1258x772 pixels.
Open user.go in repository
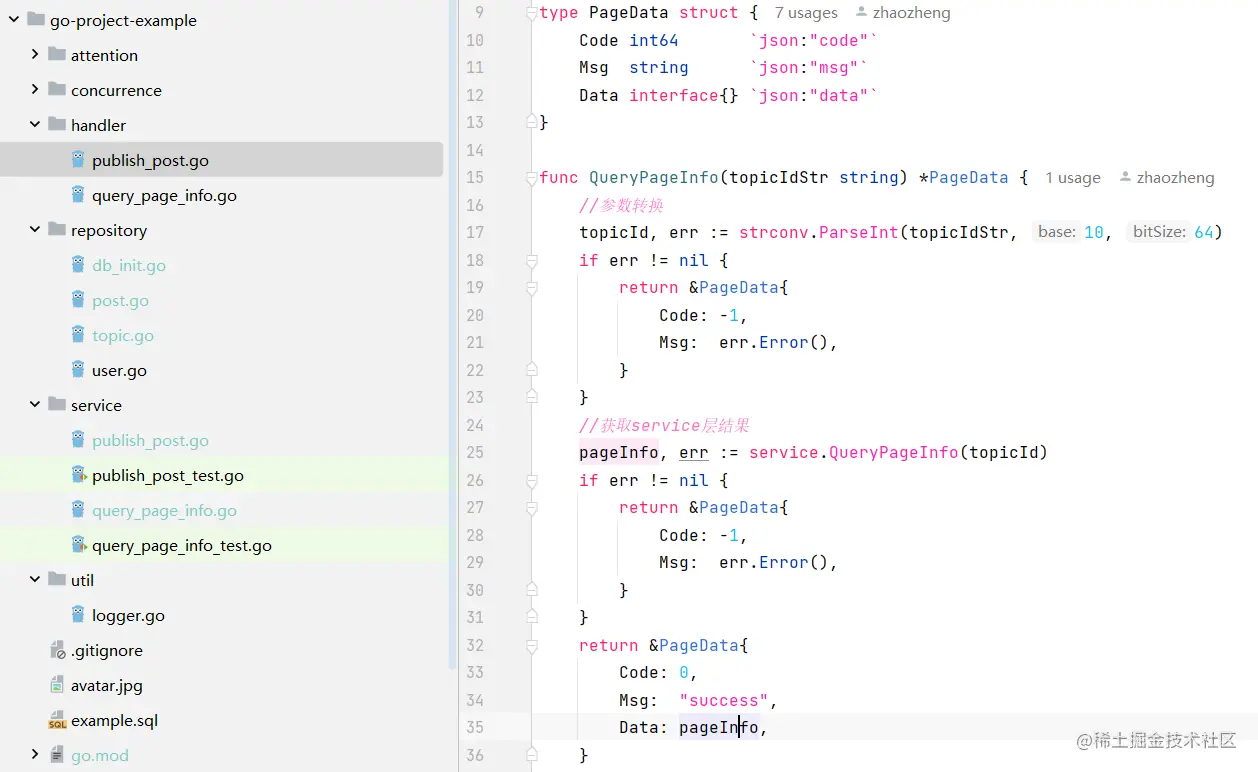click(x=119, y=370)
